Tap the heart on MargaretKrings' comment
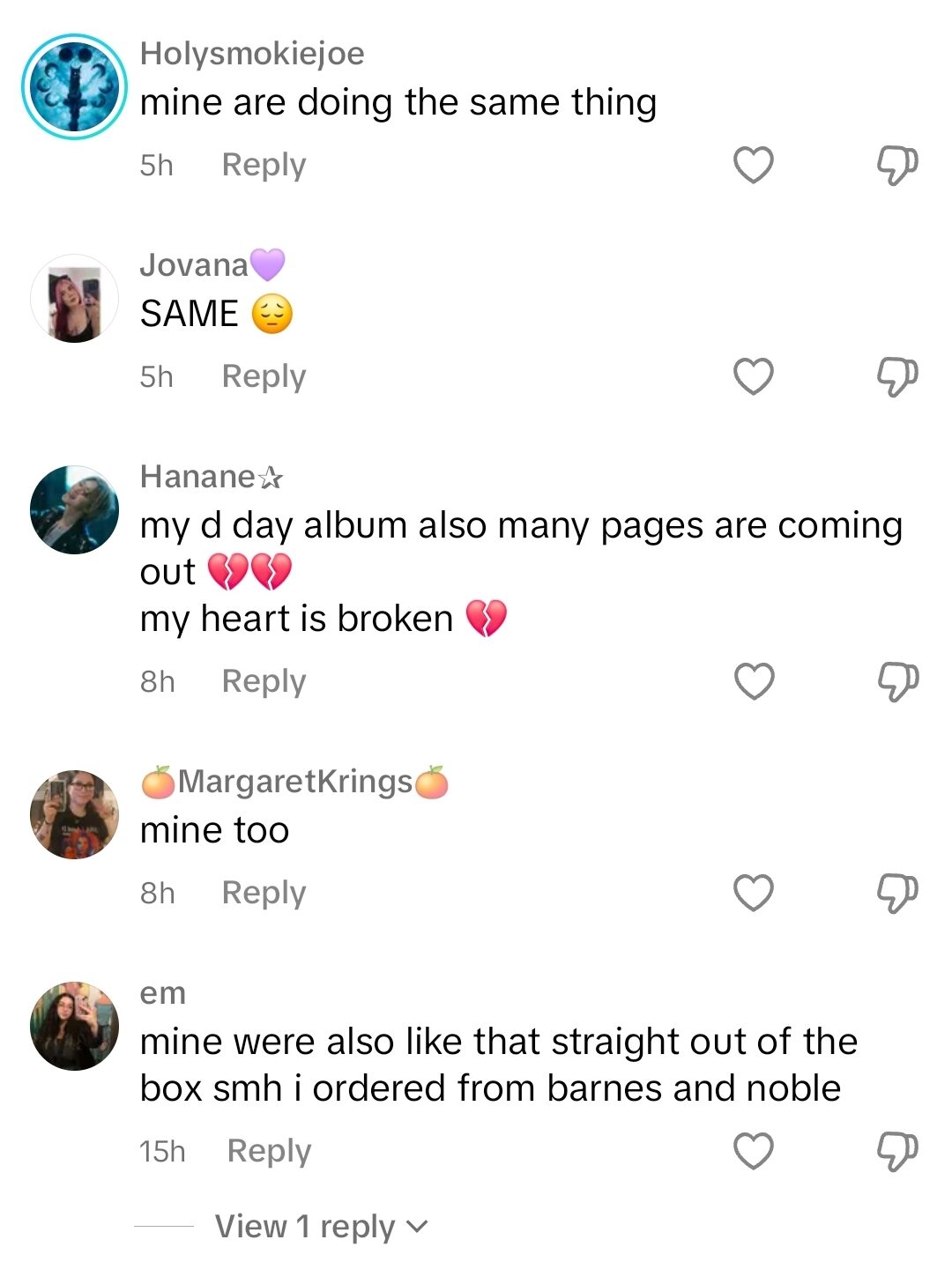Screen dimensions: 952x1262 click(754, 894)
